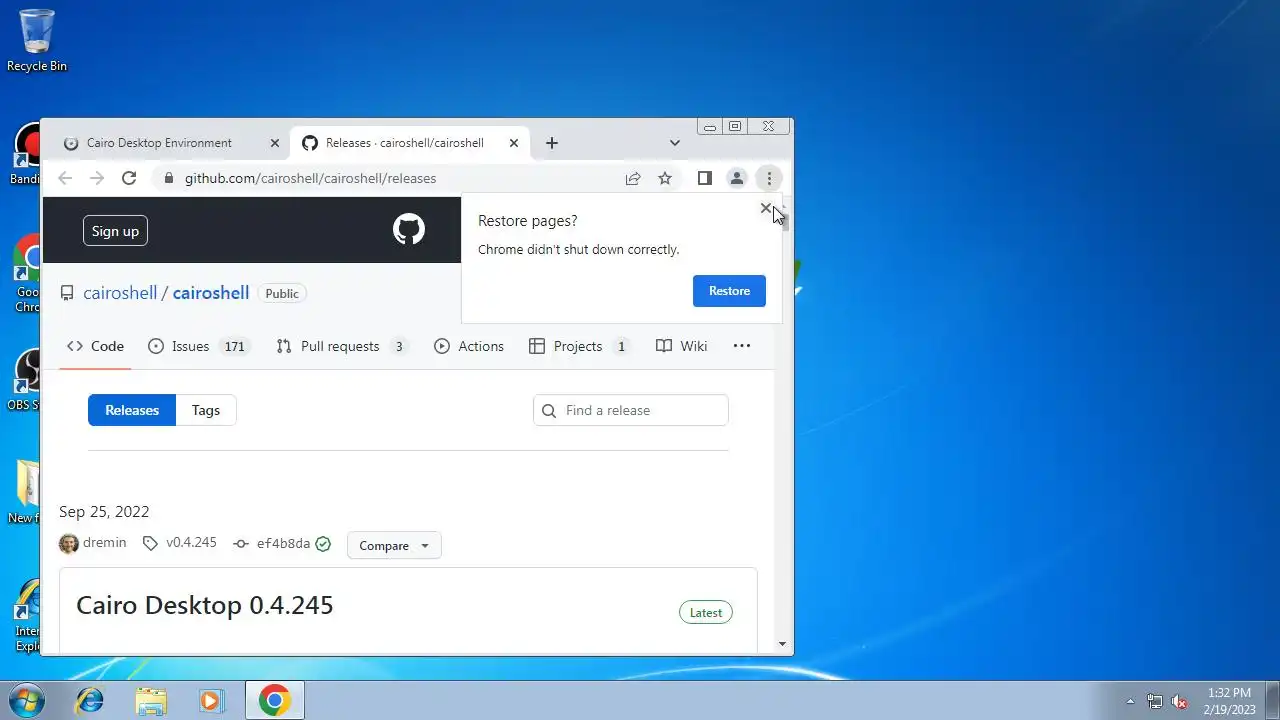This screenshot has width=1280, height=720.
Task: Open Cairo Desktop 0.4.245 release title
Action: click(205, 605)
